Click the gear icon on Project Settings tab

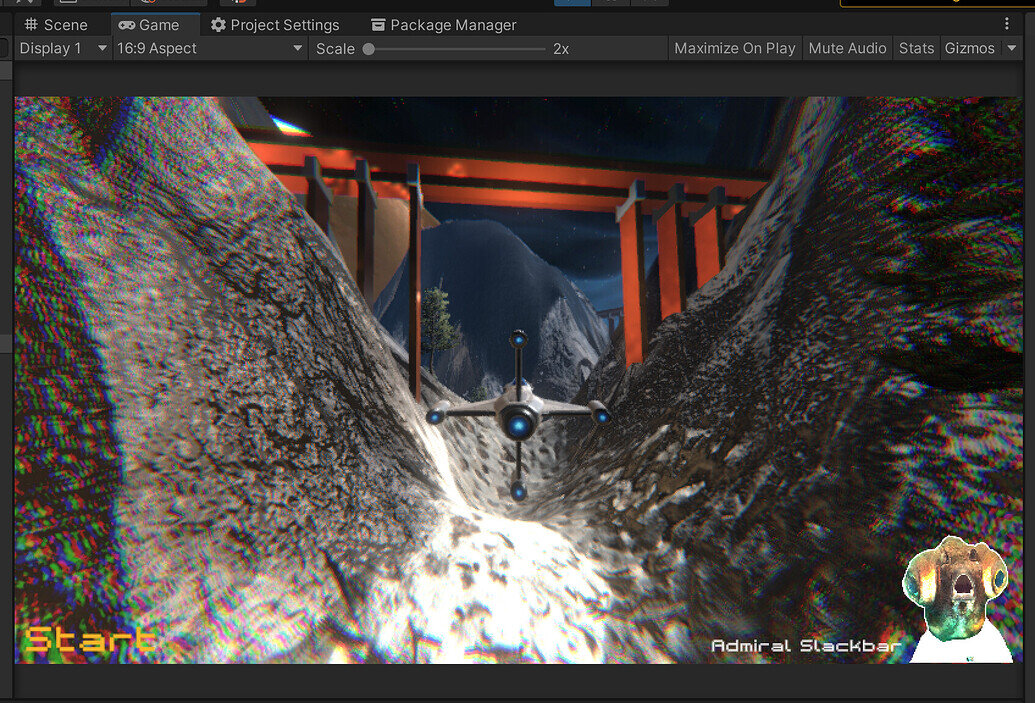220,24
